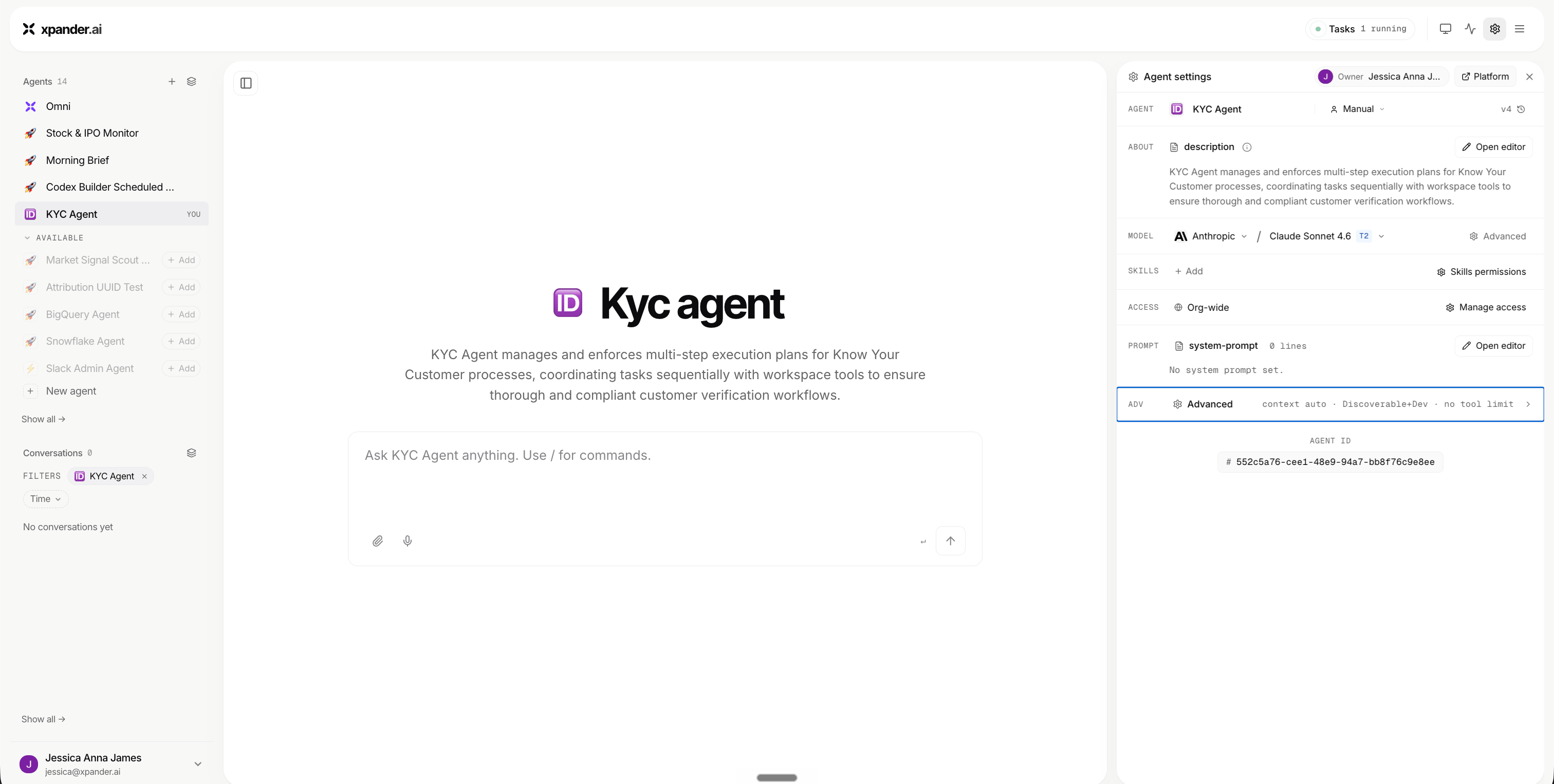1554x784 pixels.
Task: Start voice input with microphone icon
Action: [x=407, y=541]
